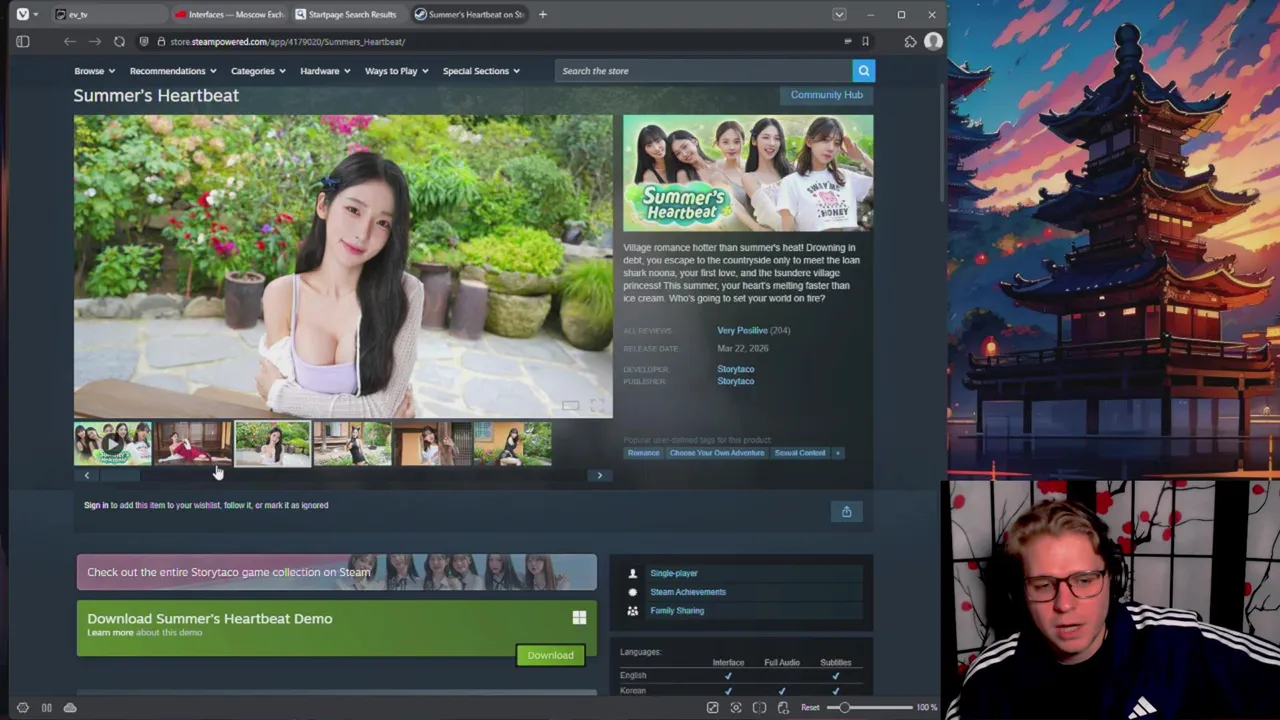This screenshot has width=1280, height=720.
Task: Switch to the Interfaces — Moscow Exch tab
Action: (x=229, y=14)
